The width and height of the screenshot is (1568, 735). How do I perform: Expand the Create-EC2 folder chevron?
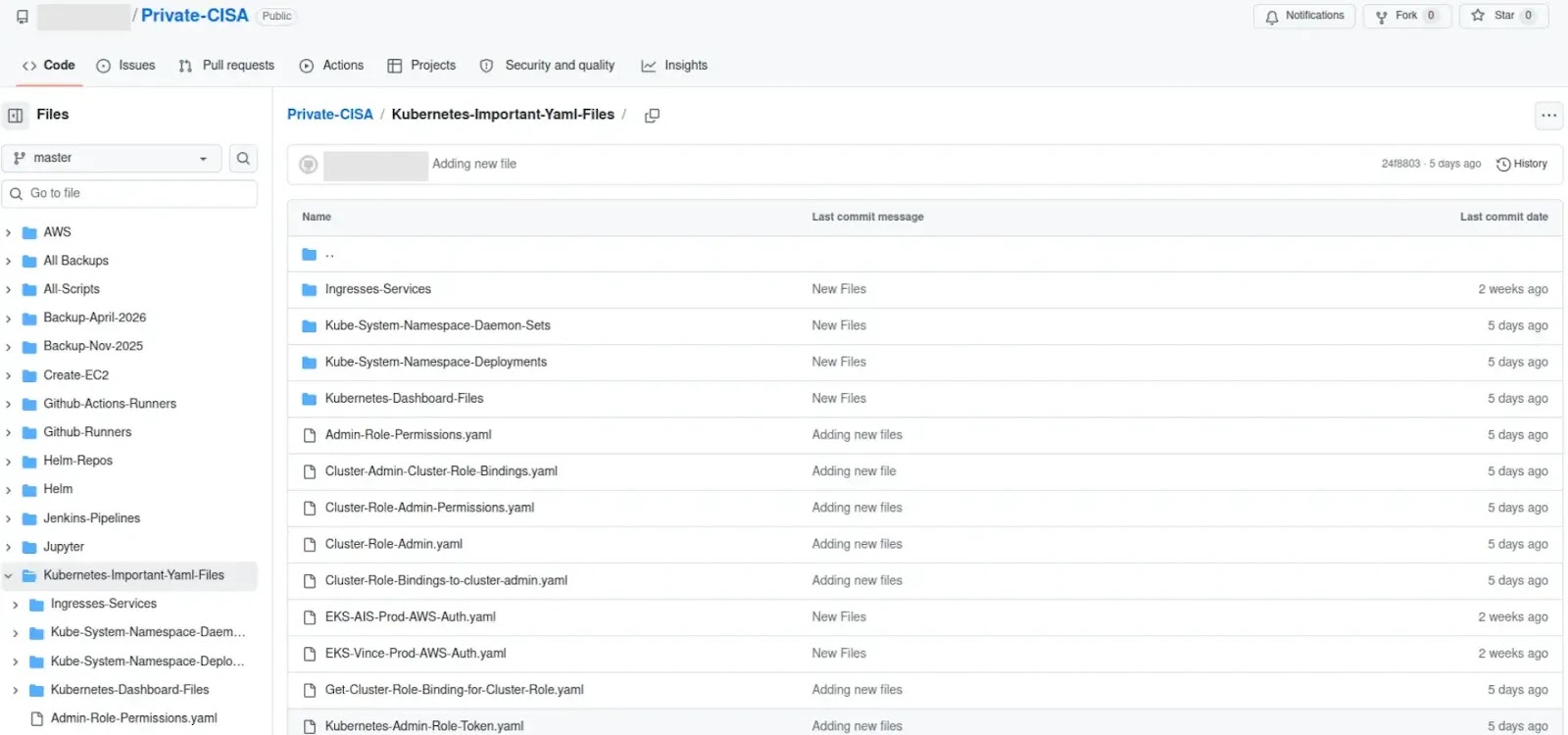coord(9,376)
